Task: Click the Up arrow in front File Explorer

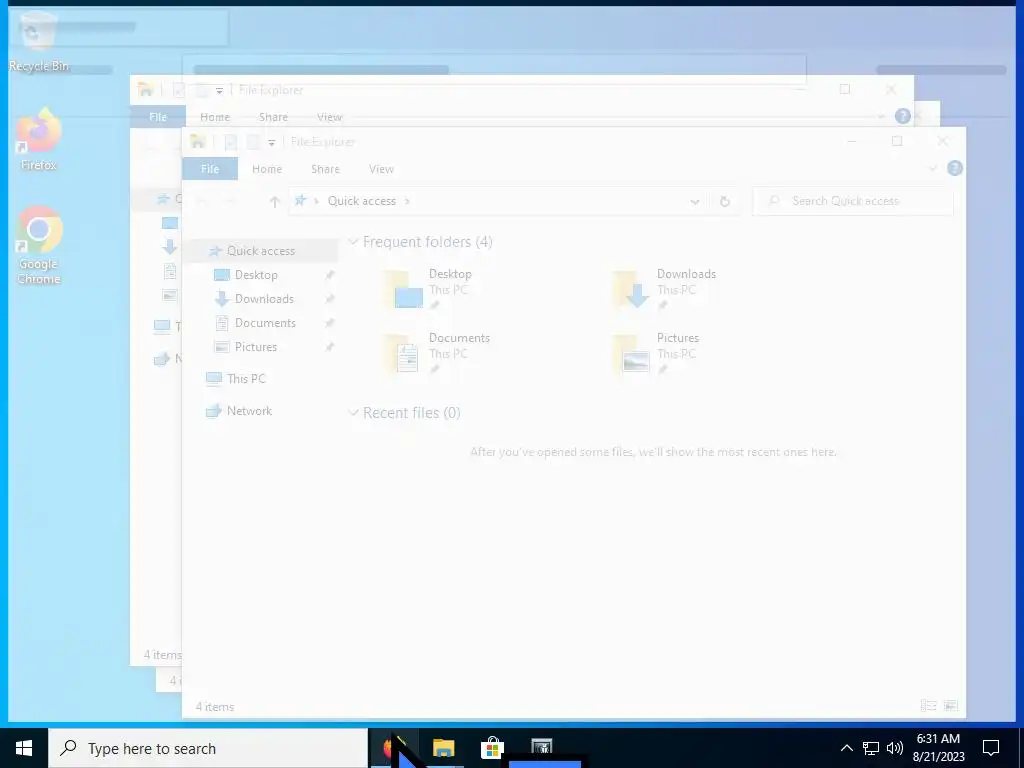Action: pyautogui.click(x=275, y=201)
